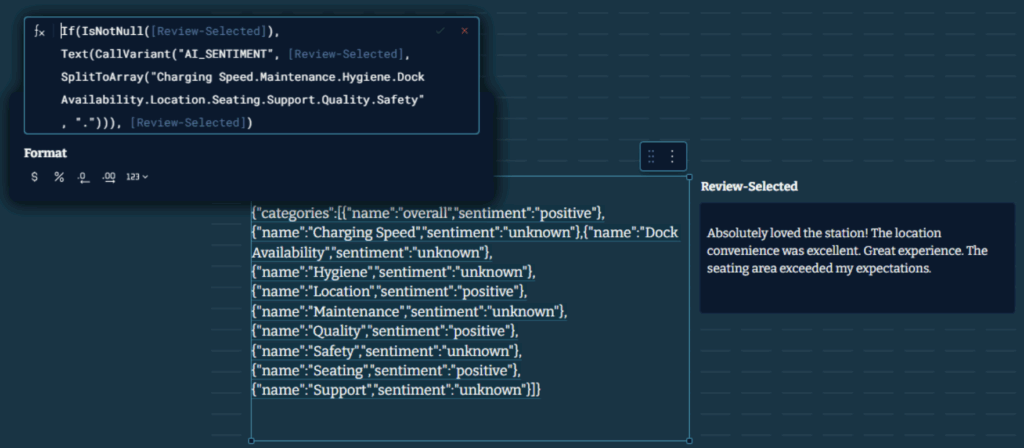The height and width of the screenshot is (448, 1024).
Task: Grab the six-dot drag handle above element
Action: [652, 156]
